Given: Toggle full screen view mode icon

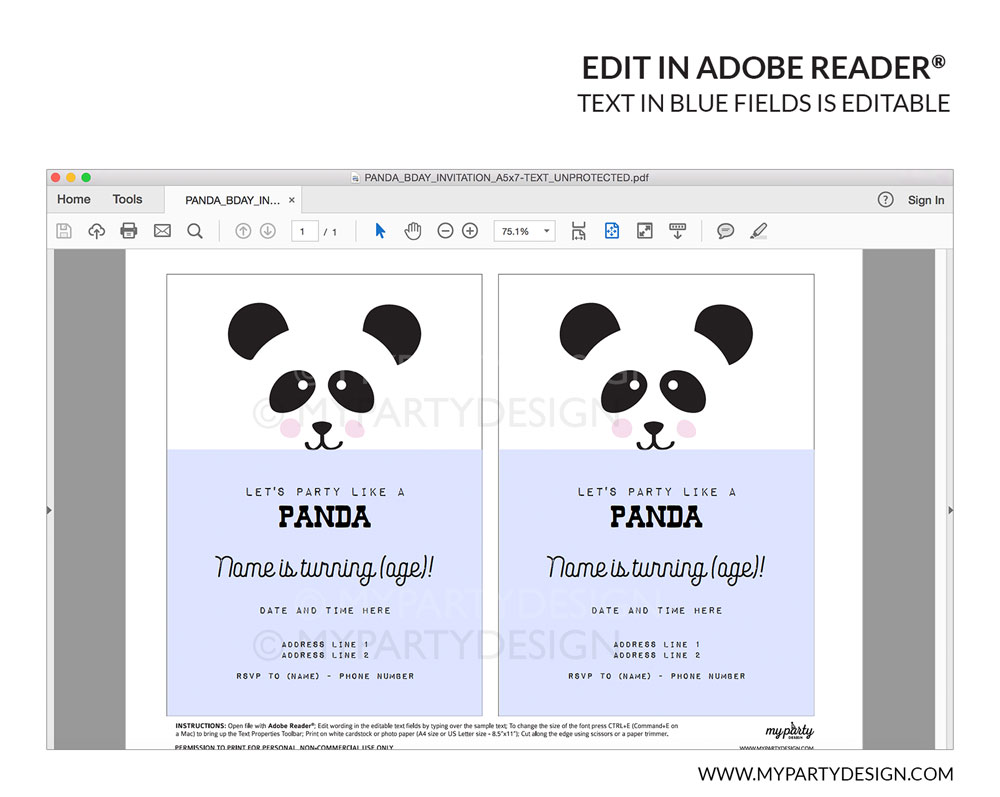Looking at the screenshot, I should click(x=645, y=231).
